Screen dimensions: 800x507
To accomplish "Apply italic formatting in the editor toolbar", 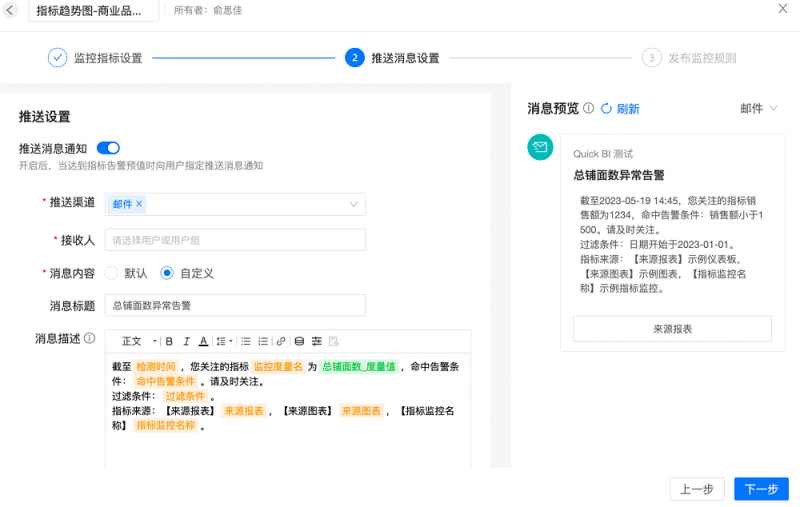I will tap(186, 341).
